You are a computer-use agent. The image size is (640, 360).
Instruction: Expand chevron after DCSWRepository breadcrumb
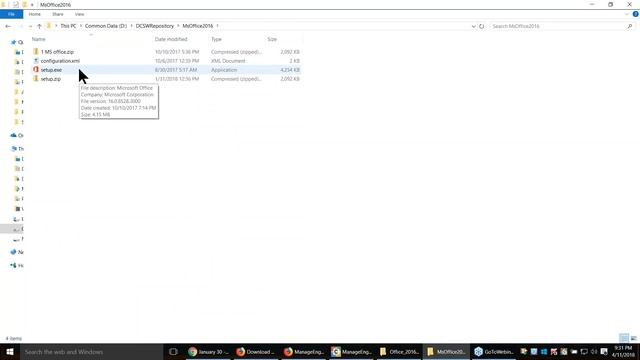pyautogui.click(x=178, y=26)
